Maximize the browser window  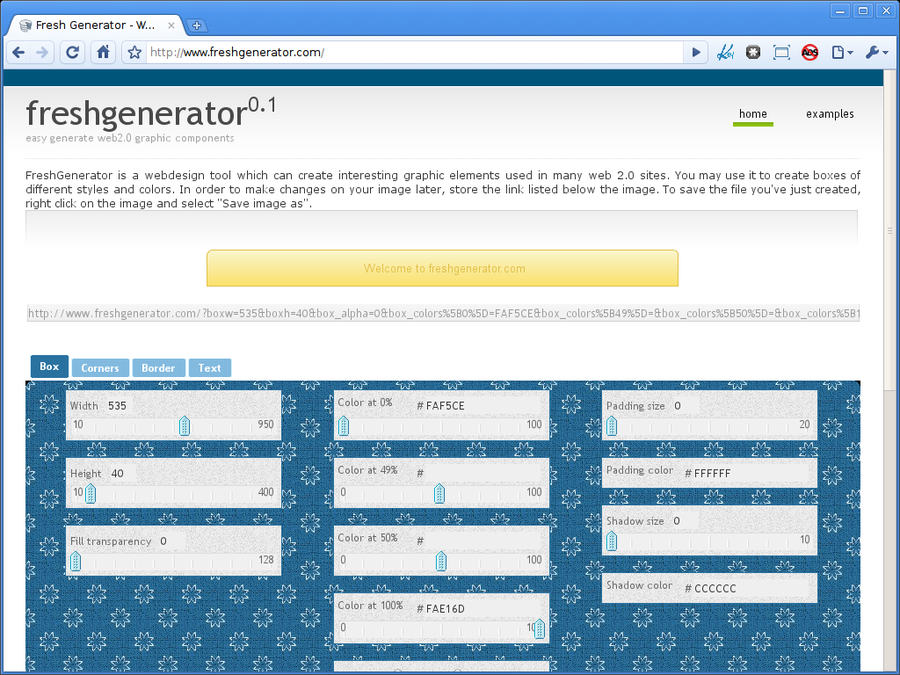click(863, 10)
